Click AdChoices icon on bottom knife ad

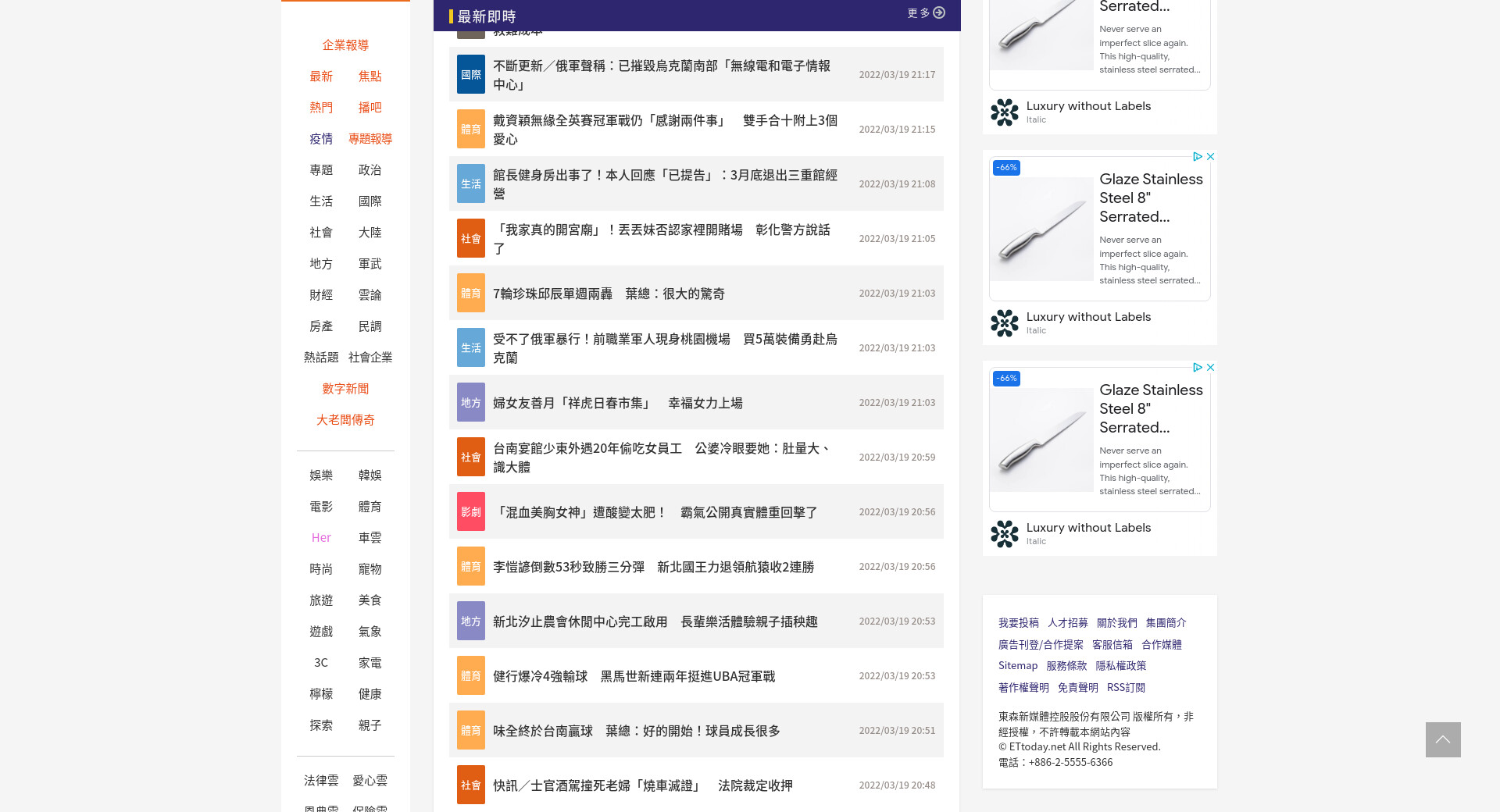pos(1197,368)
